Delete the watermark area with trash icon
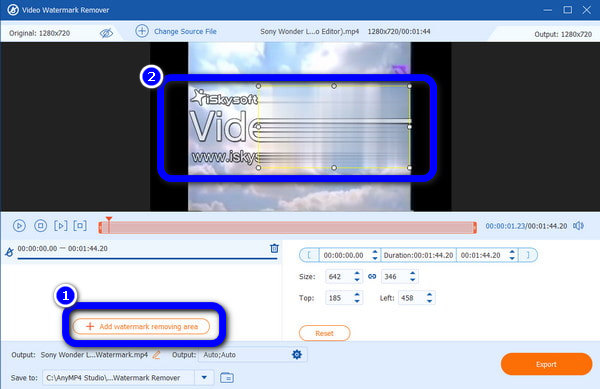The image size is (600, 389). click(x=274, y=248)
